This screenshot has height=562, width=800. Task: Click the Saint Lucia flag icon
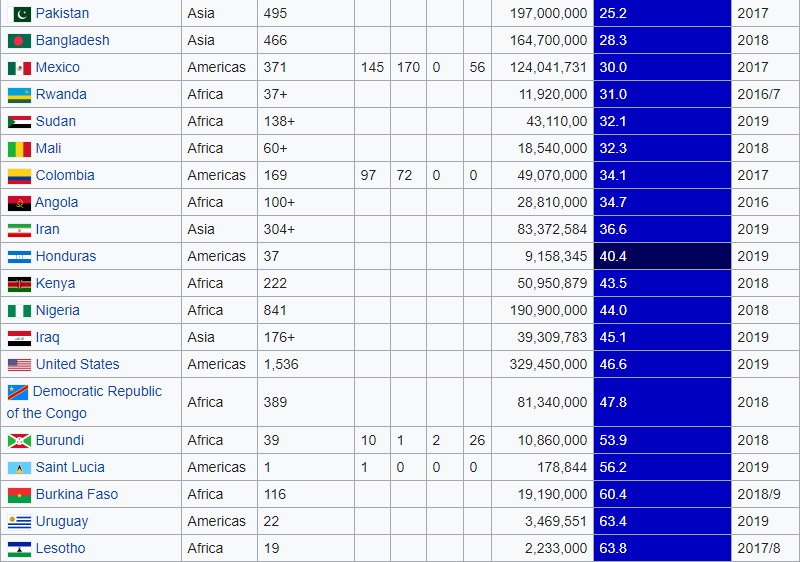19,468
